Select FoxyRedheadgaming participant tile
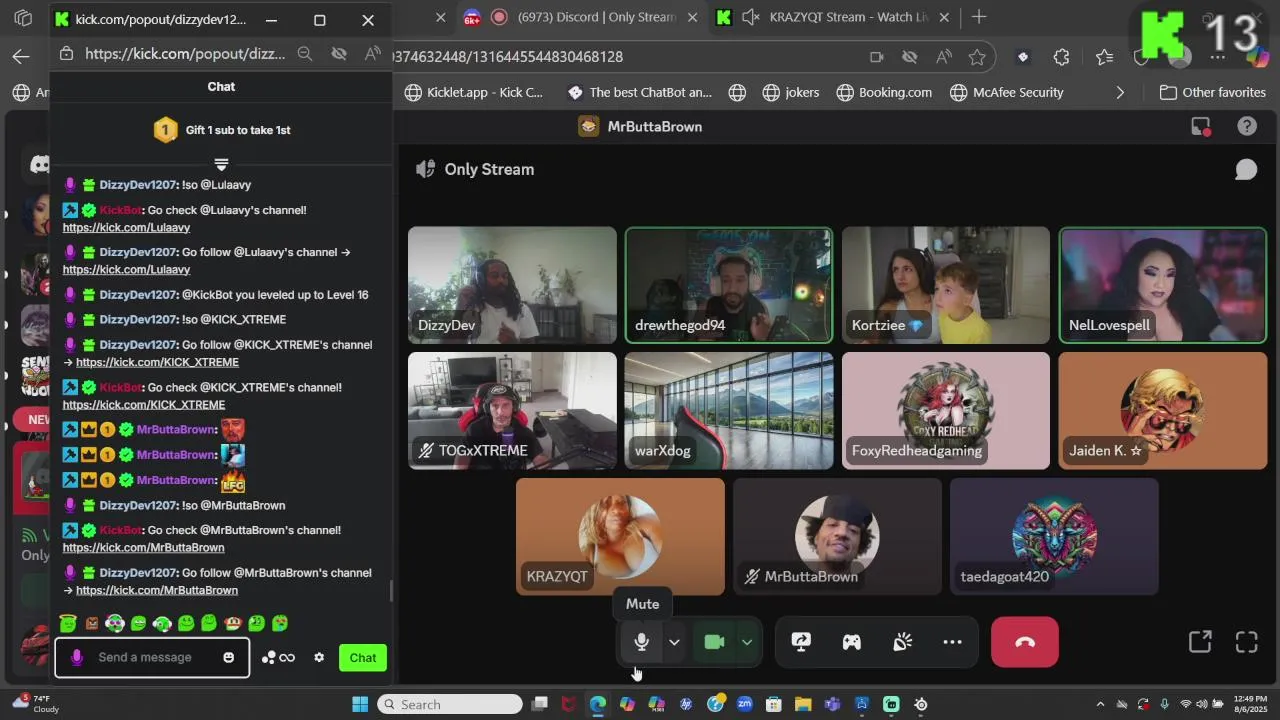The image size is (1280, 720). pyautogui.click(x=946, y=410)
